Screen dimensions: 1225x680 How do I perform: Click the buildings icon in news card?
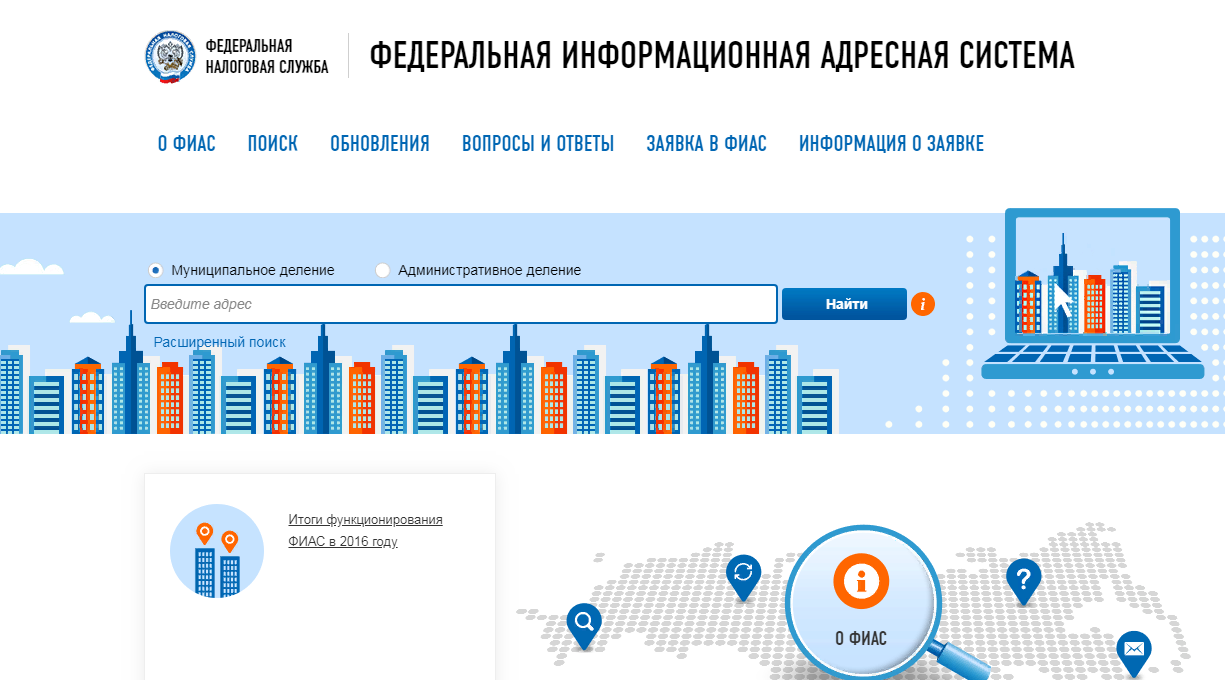pyautogui.click(x=217, y=551)
